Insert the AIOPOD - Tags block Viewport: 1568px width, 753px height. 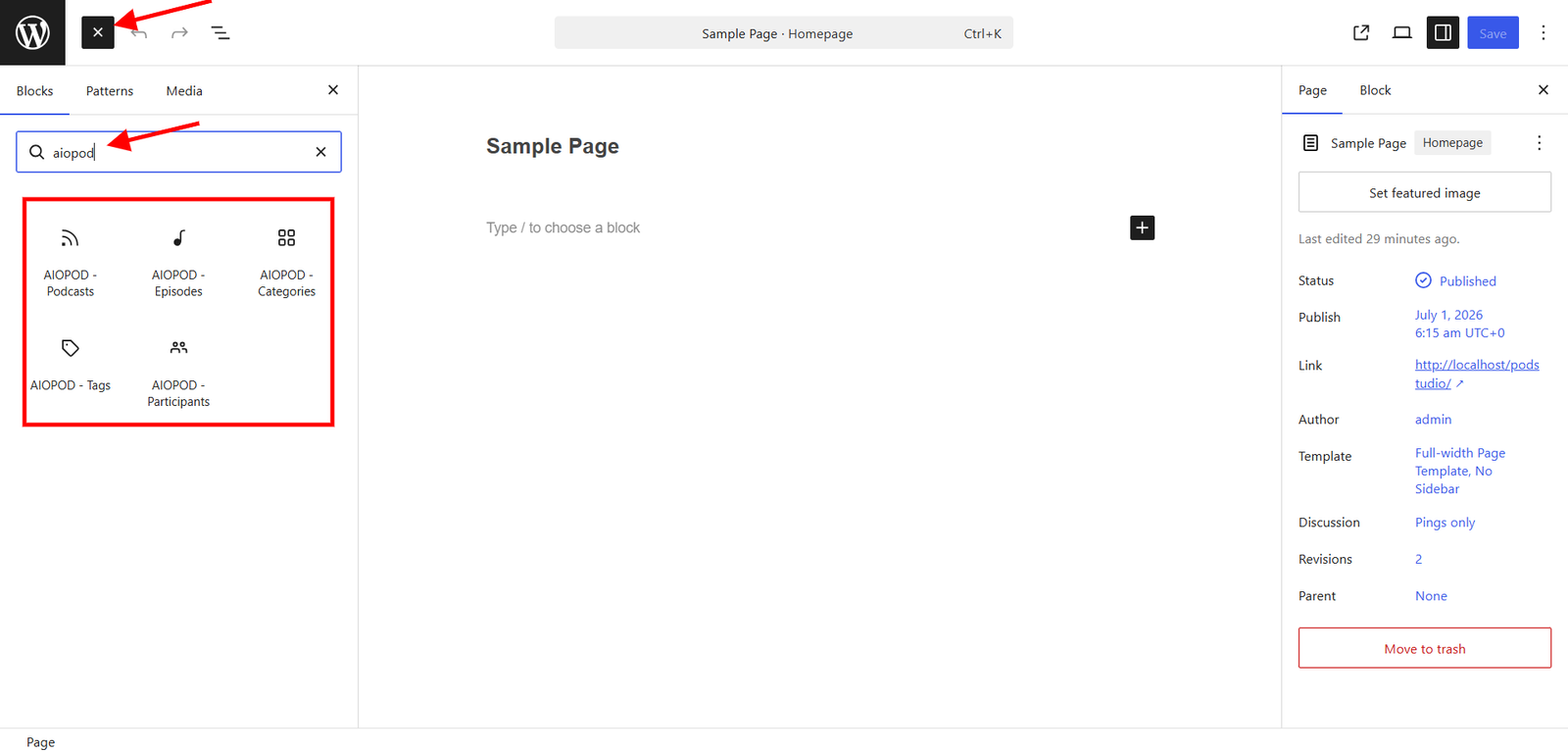71,365
